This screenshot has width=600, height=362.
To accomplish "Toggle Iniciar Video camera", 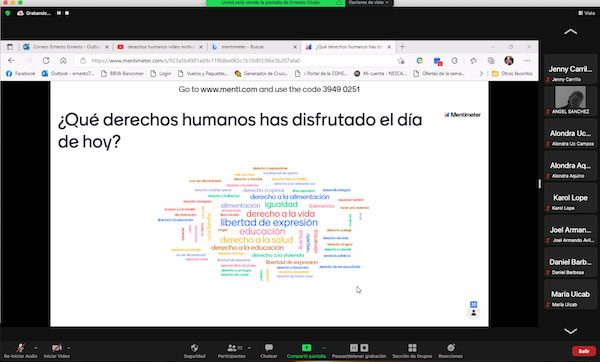I will coord(57,347).
